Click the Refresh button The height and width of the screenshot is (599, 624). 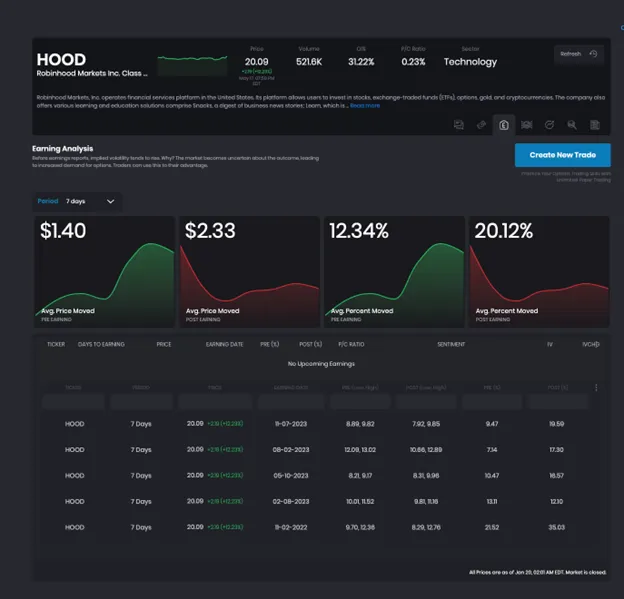click(579, 54)
